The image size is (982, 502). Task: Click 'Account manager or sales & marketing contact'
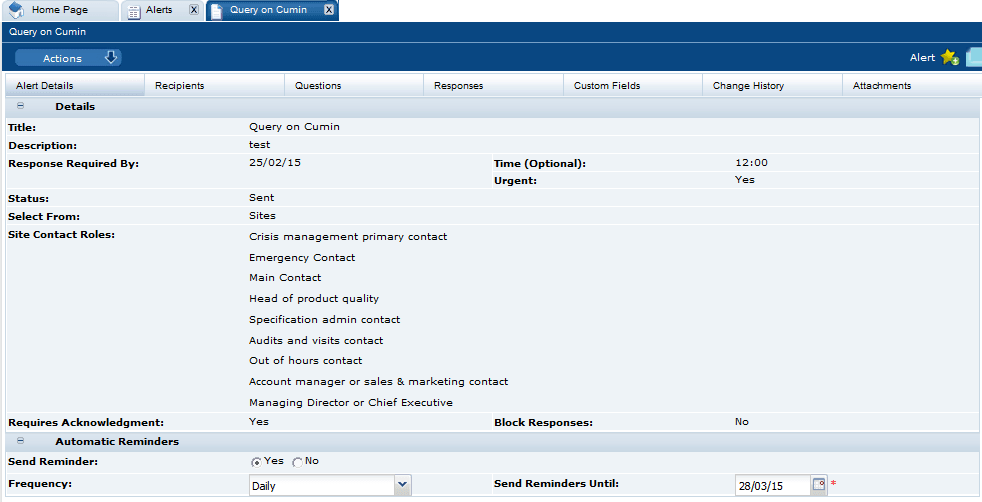(x=378, y=381)
